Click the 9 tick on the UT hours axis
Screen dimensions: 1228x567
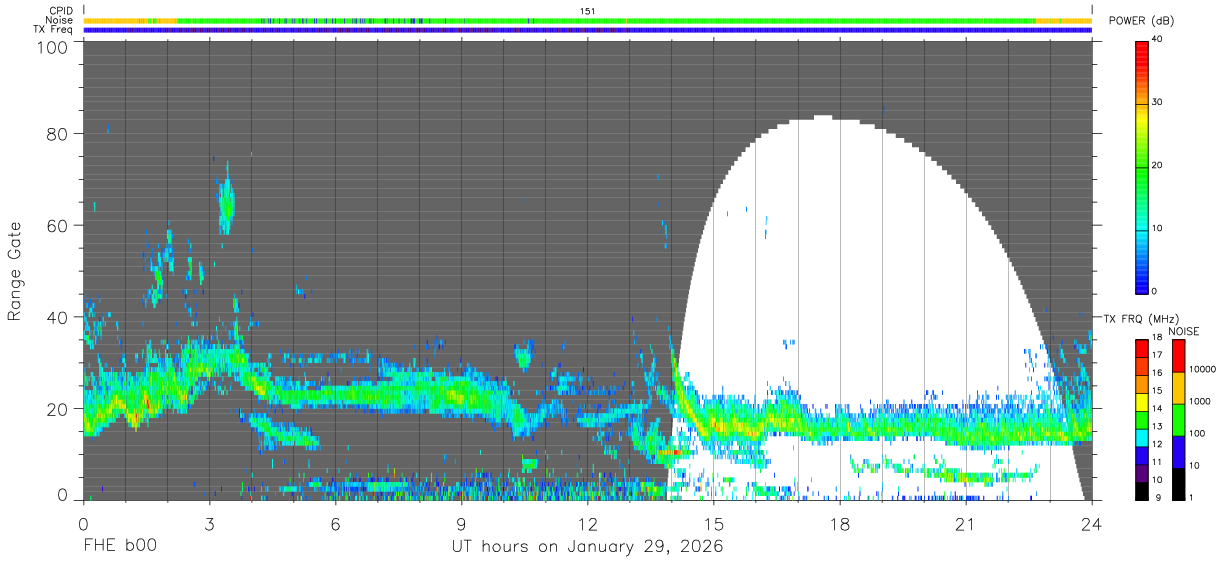[461, 523]
